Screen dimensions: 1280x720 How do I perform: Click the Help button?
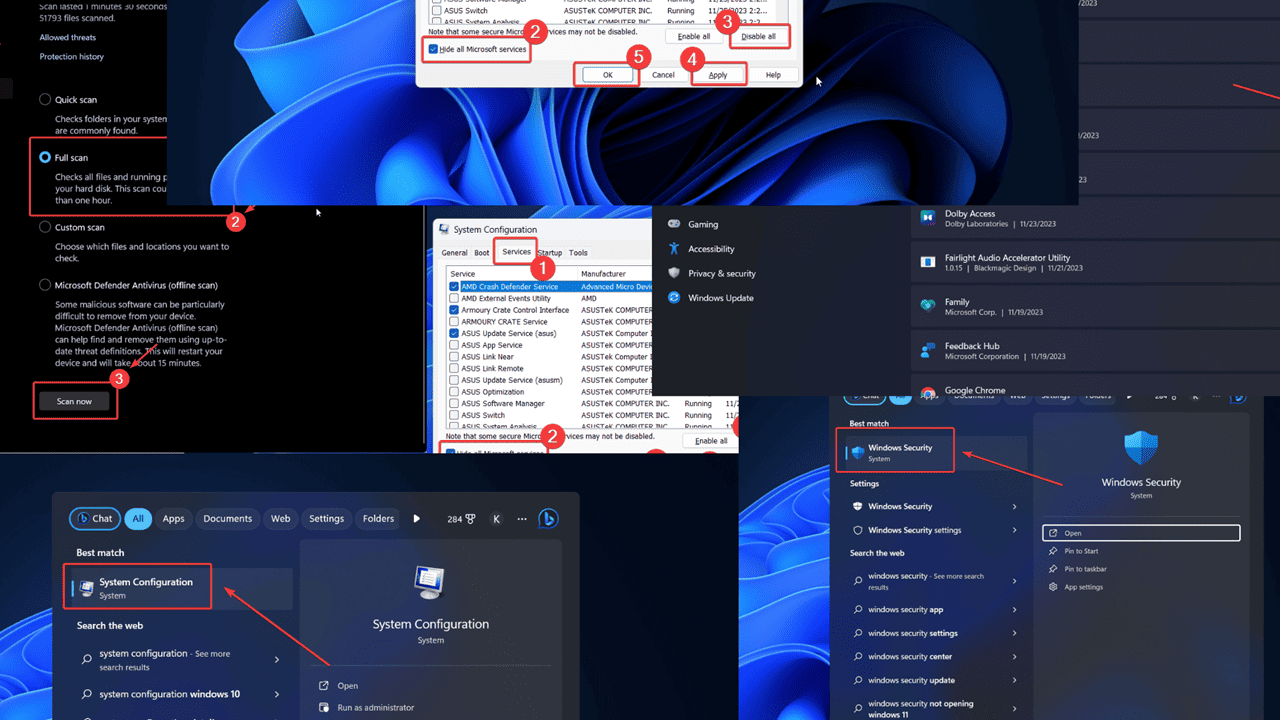(773, 75)
